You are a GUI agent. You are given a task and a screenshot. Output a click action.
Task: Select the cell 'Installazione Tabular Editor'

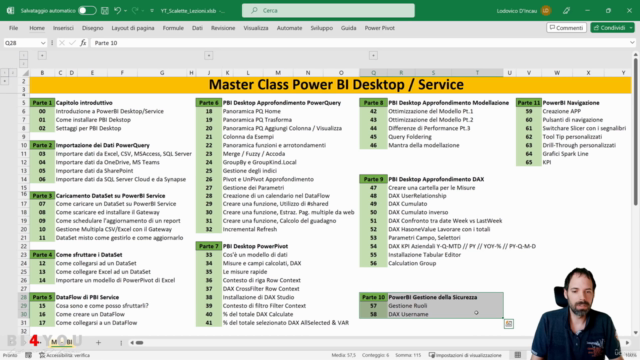tap(424, 255)
